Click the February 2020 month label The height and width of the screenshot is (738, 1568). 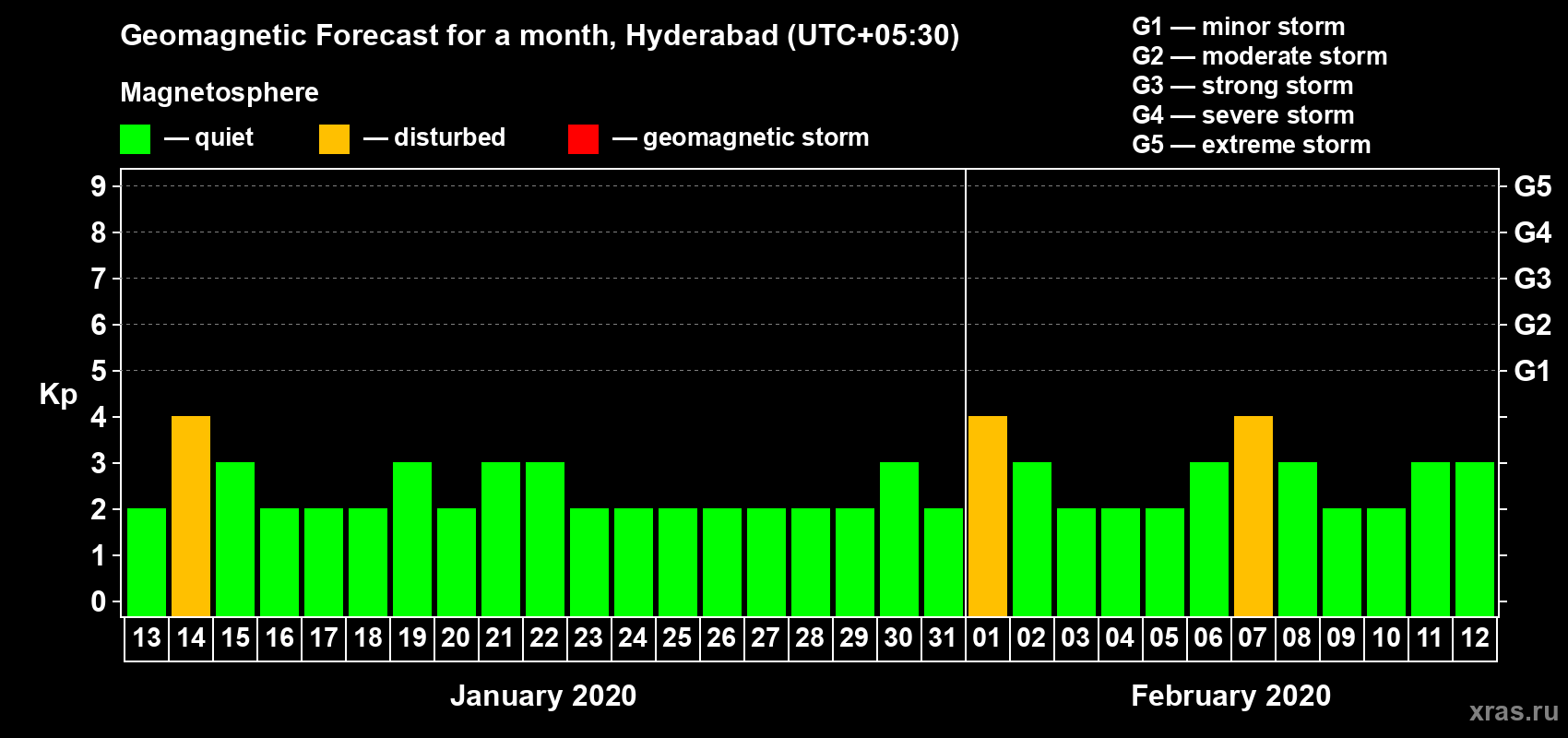tap(1231, 696)
